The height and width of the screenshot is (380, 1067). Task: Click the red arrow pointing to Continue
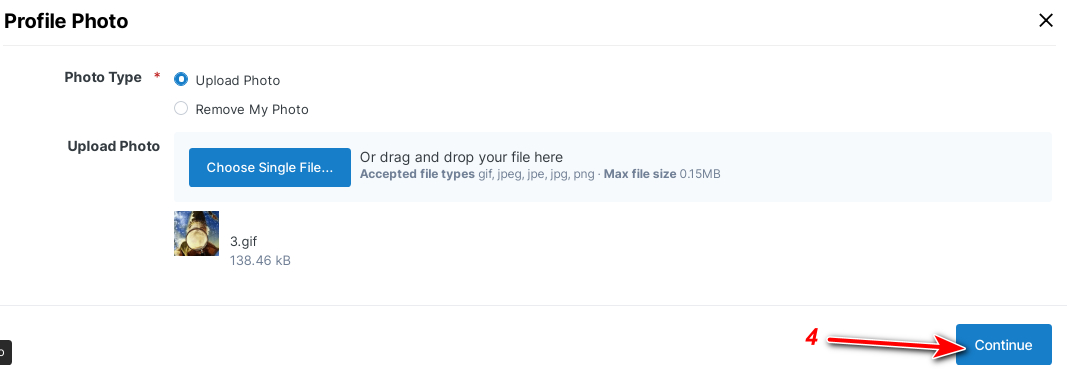coord(898,346)
